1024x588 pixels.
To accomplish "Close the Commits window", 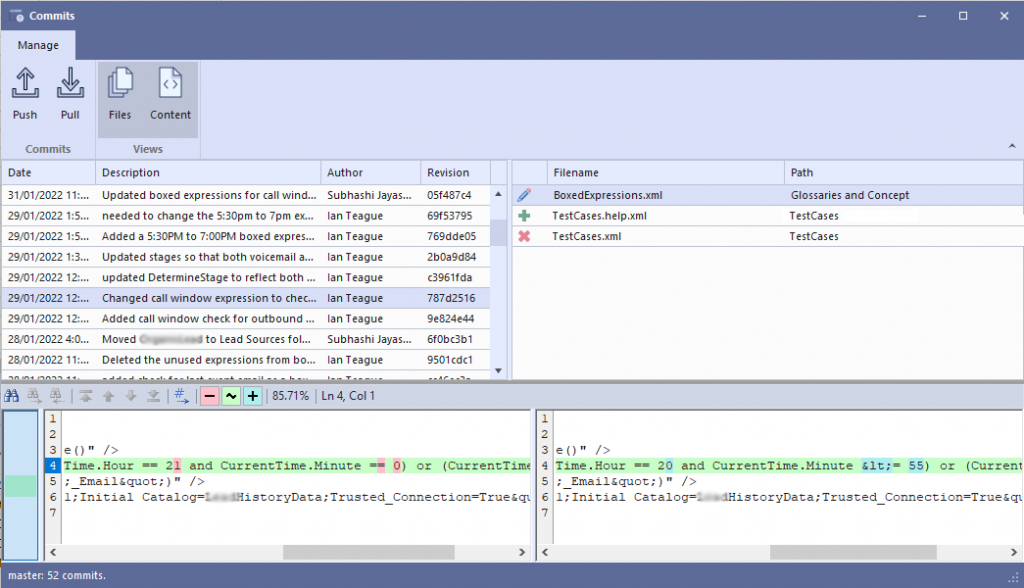I will (1004, 16).
